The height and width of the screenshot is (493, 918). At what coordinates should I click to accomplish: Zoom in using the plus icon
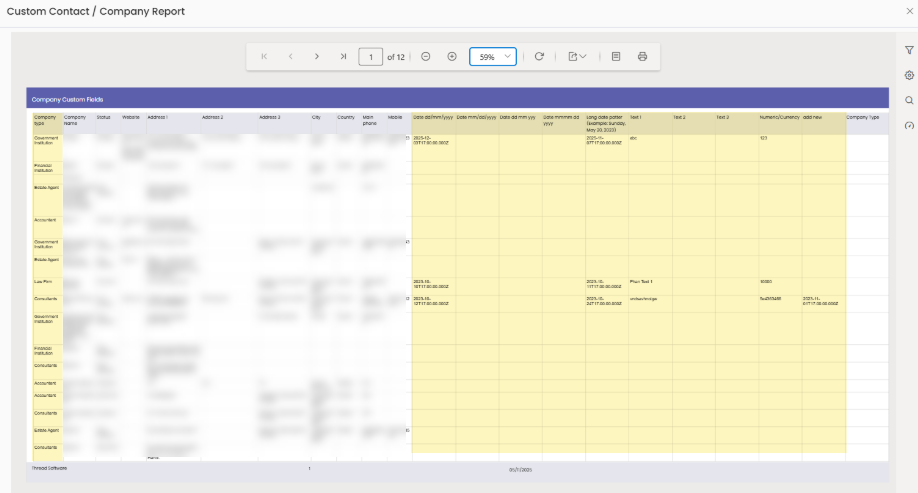coord(452,57)
